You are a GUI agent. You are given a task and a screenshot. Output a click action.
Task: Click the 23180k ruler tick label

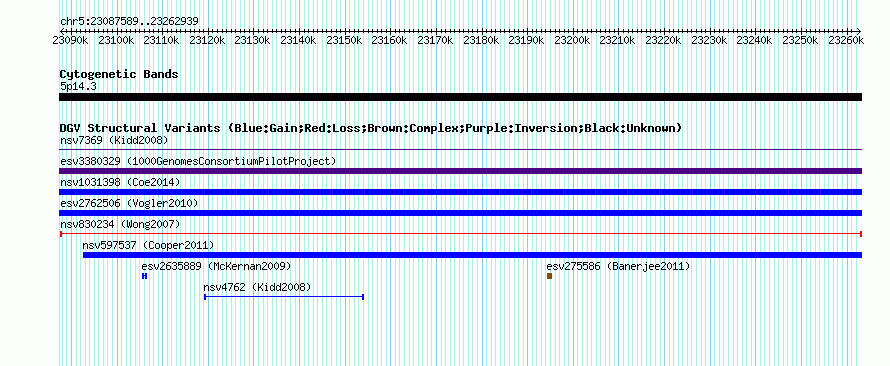[481, 40]
